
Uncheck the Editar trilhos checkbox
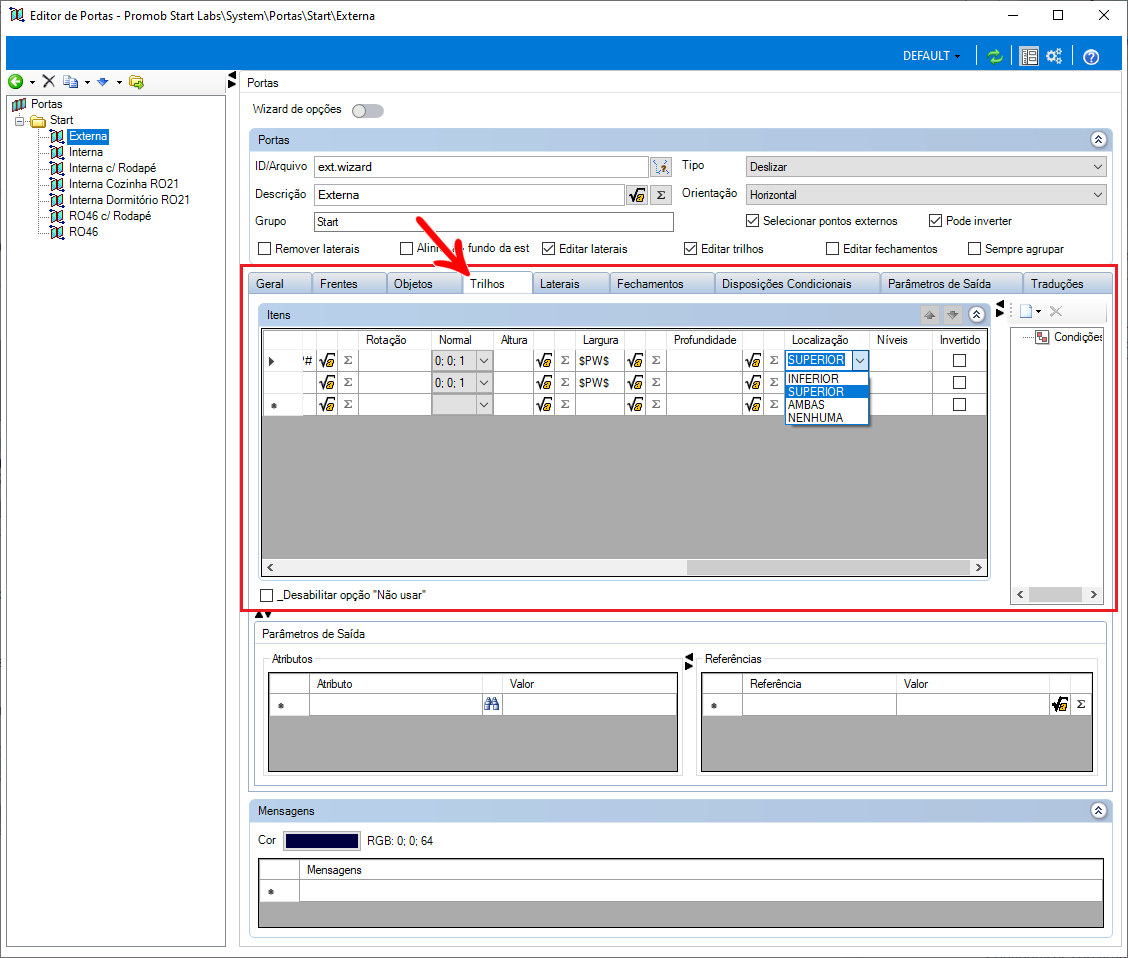click(691, 249)
